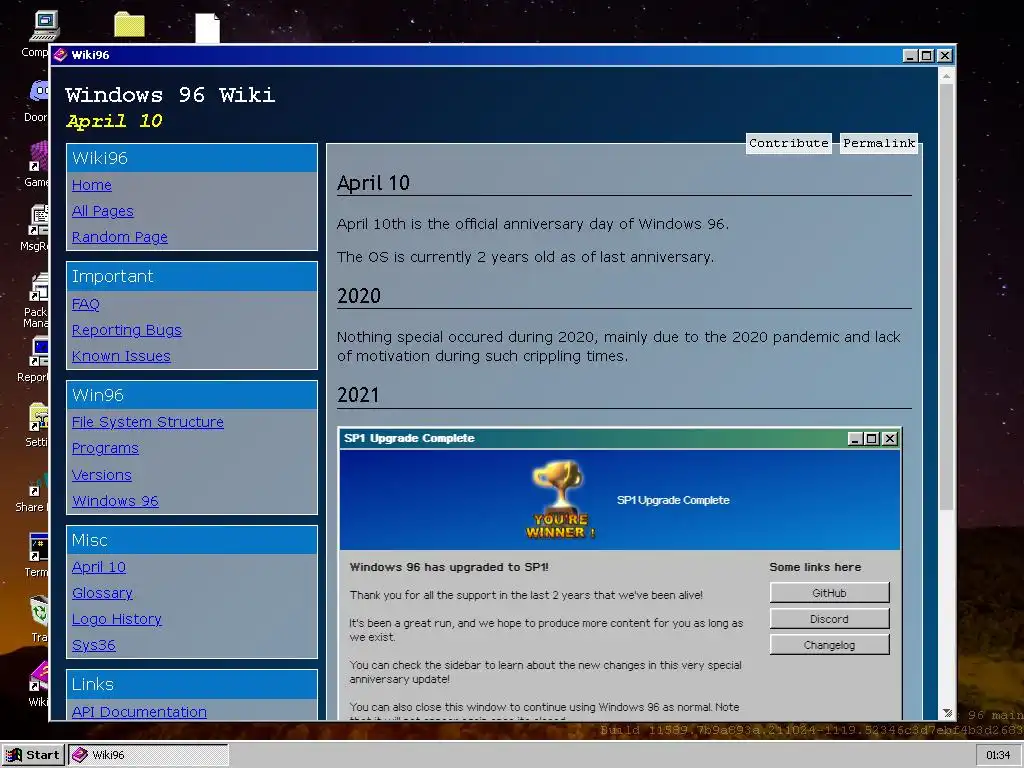Image resolution: width=1024 pixels, height=768 pixels.
Task: Click the 'Some links here' label
Action: [x=815, y=567]
